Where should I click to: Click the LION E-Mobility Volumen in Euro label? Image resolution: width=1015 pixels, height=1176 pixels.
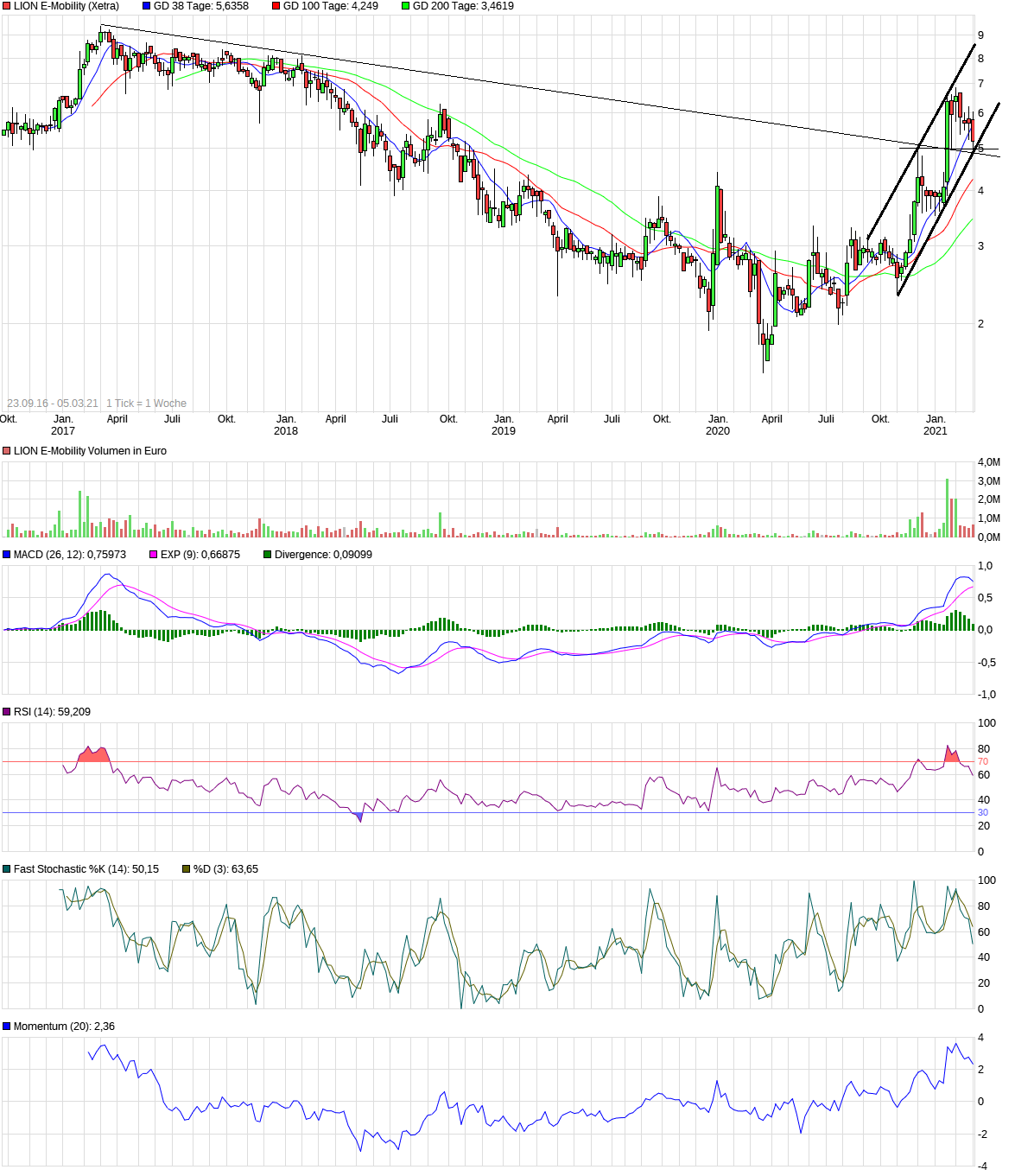coord(90,451)
